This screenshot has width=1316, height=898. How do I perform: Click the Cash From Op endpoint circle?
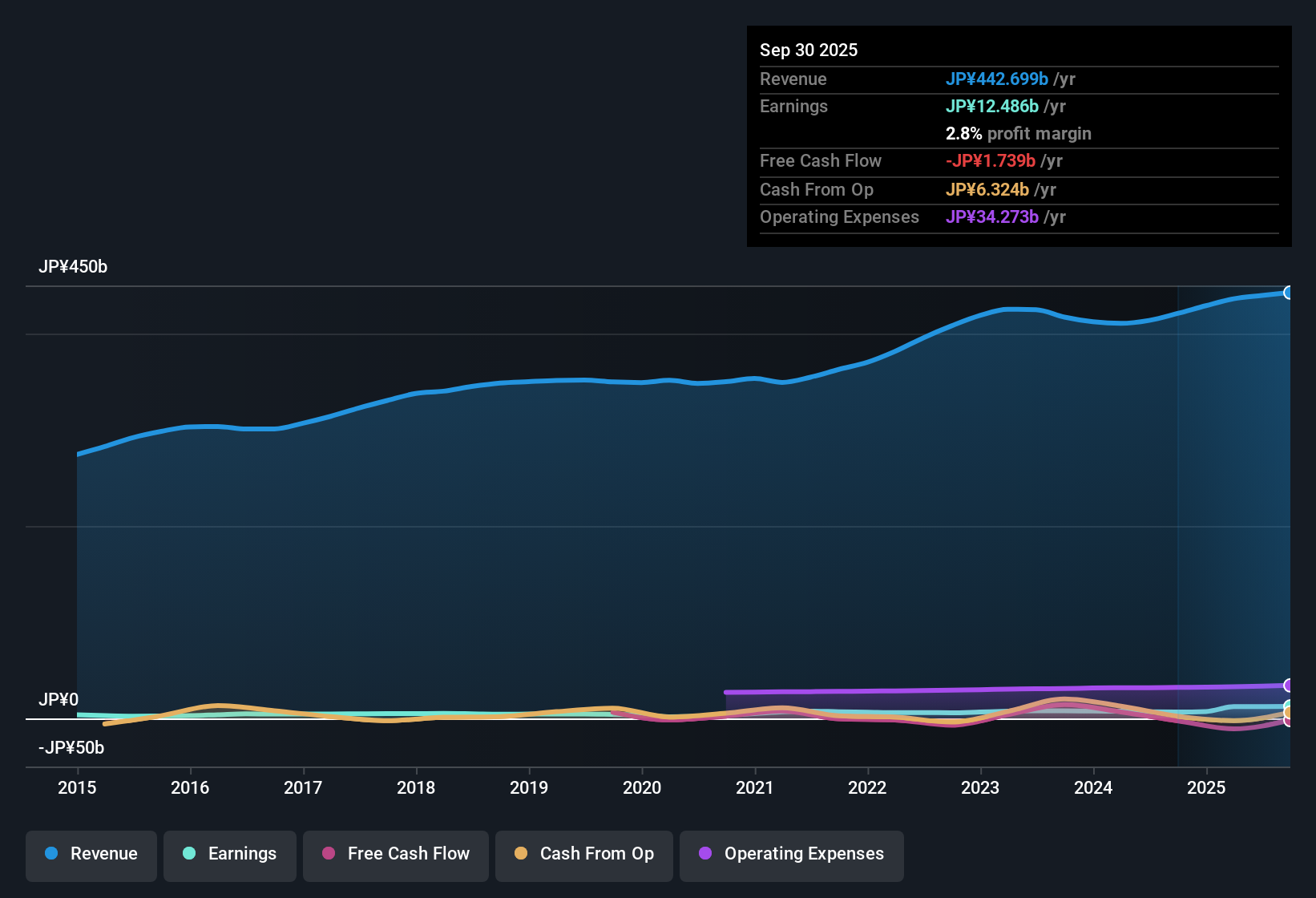tap(1288, 712)
